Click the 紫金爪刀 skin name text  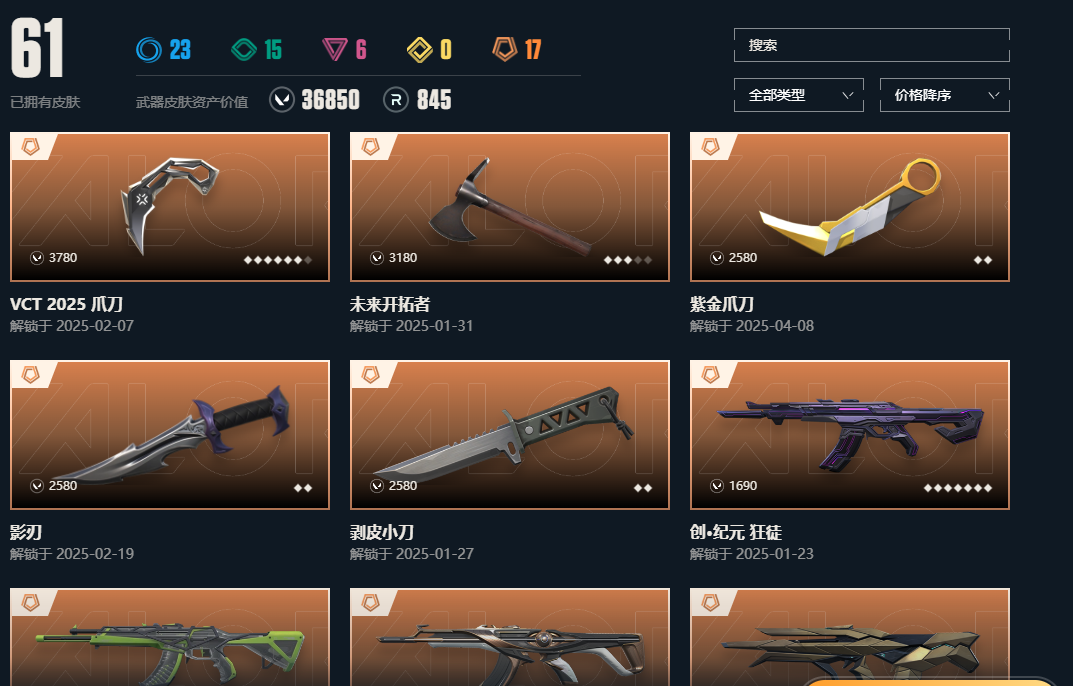coord(722,304)
